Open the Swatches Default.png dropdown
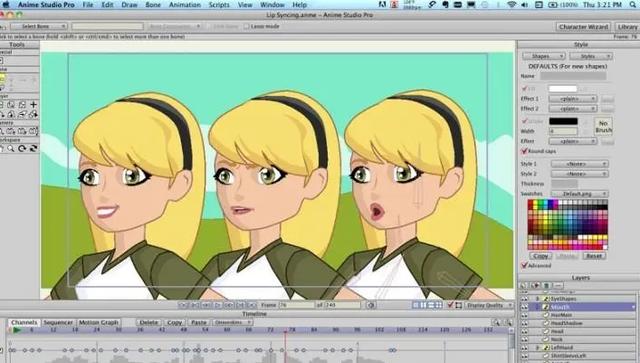The height and width of the screenshot is (363, 640). pos(579,194)
